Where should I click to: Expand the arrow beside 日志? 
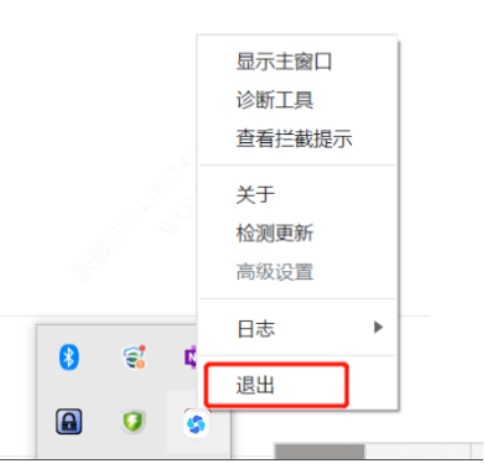[378, 327]
